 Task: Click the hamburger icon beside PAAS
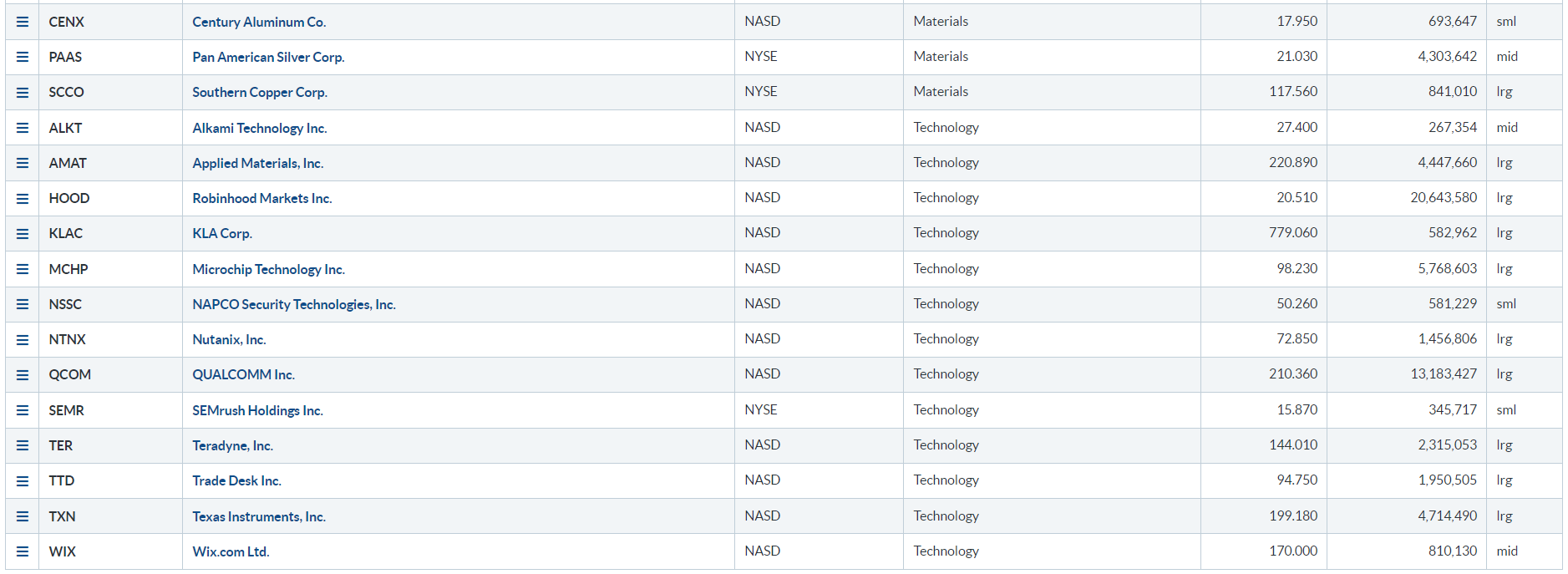pyautogui.click(x=23, y=57)
